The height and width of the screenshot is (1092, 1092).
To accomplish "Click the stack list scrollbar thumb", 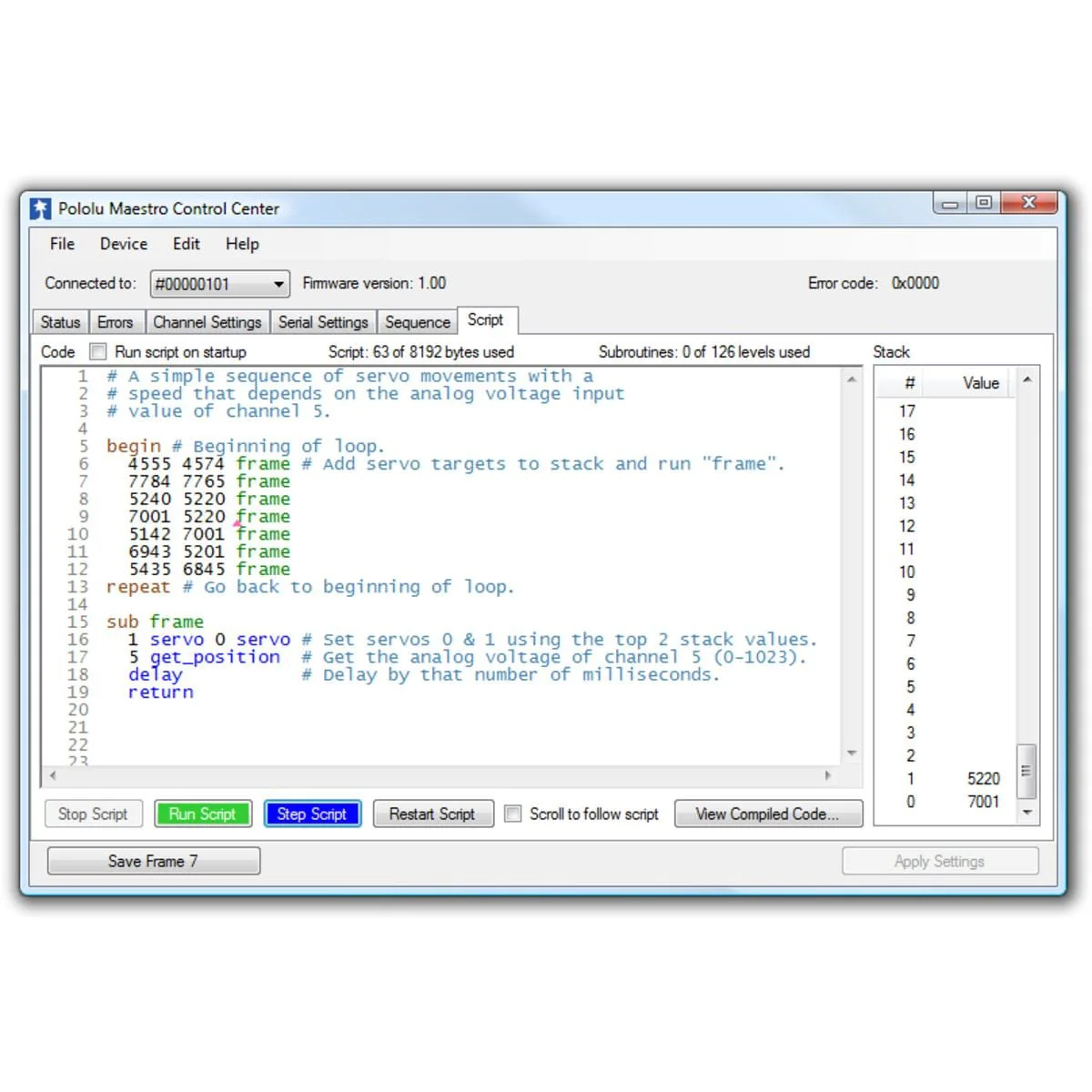I will 1026,771.
